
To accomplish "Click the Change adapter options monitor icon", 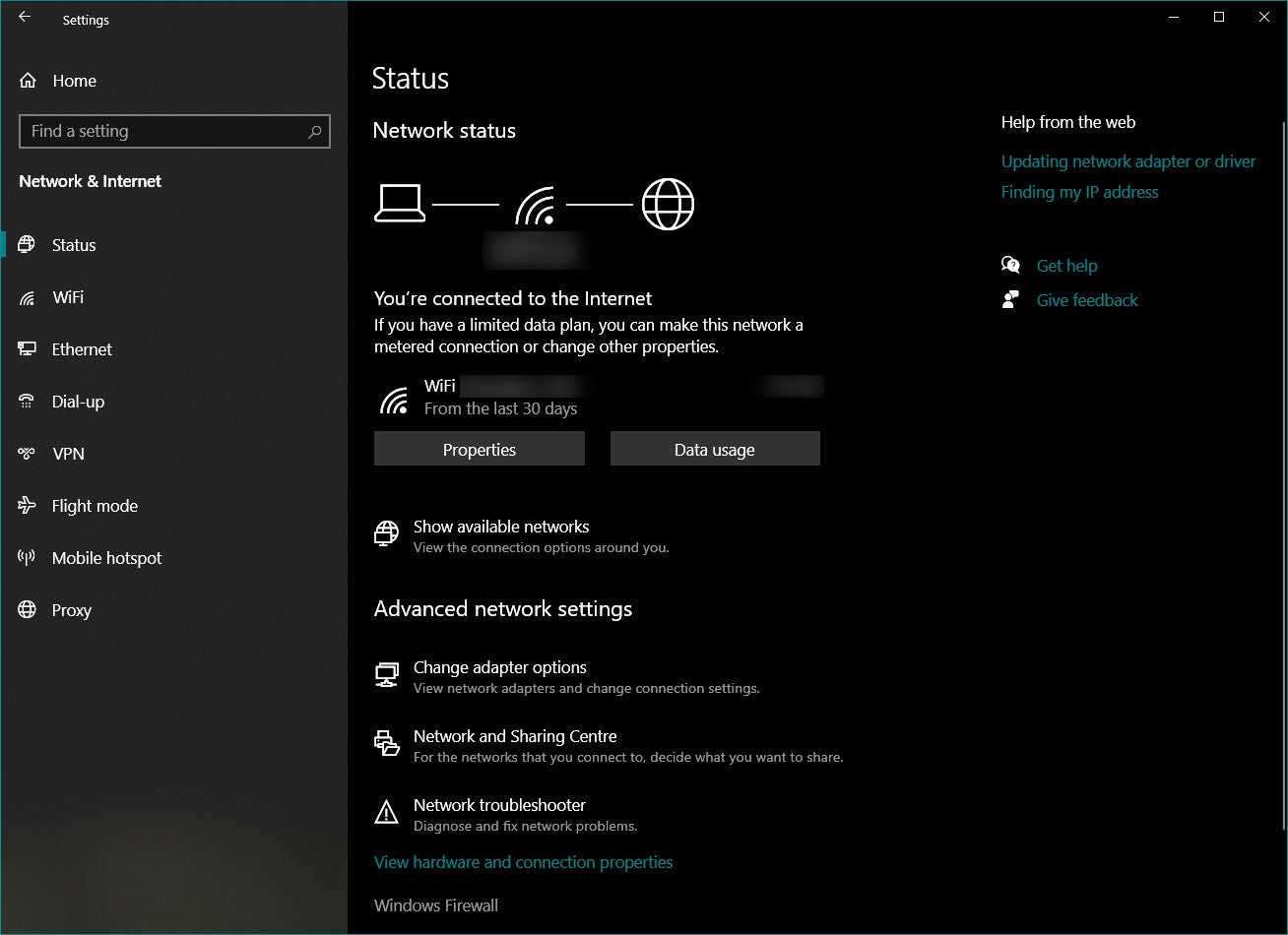I will click(x=387, y=674).
